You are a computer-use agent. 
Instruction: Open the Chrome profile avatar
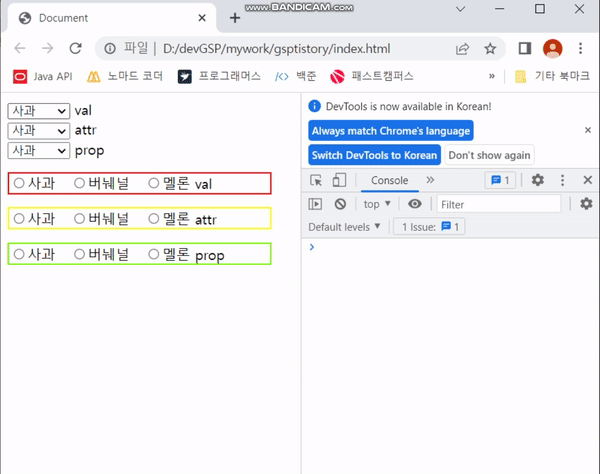pyautogui.click(x=553, y=49)
